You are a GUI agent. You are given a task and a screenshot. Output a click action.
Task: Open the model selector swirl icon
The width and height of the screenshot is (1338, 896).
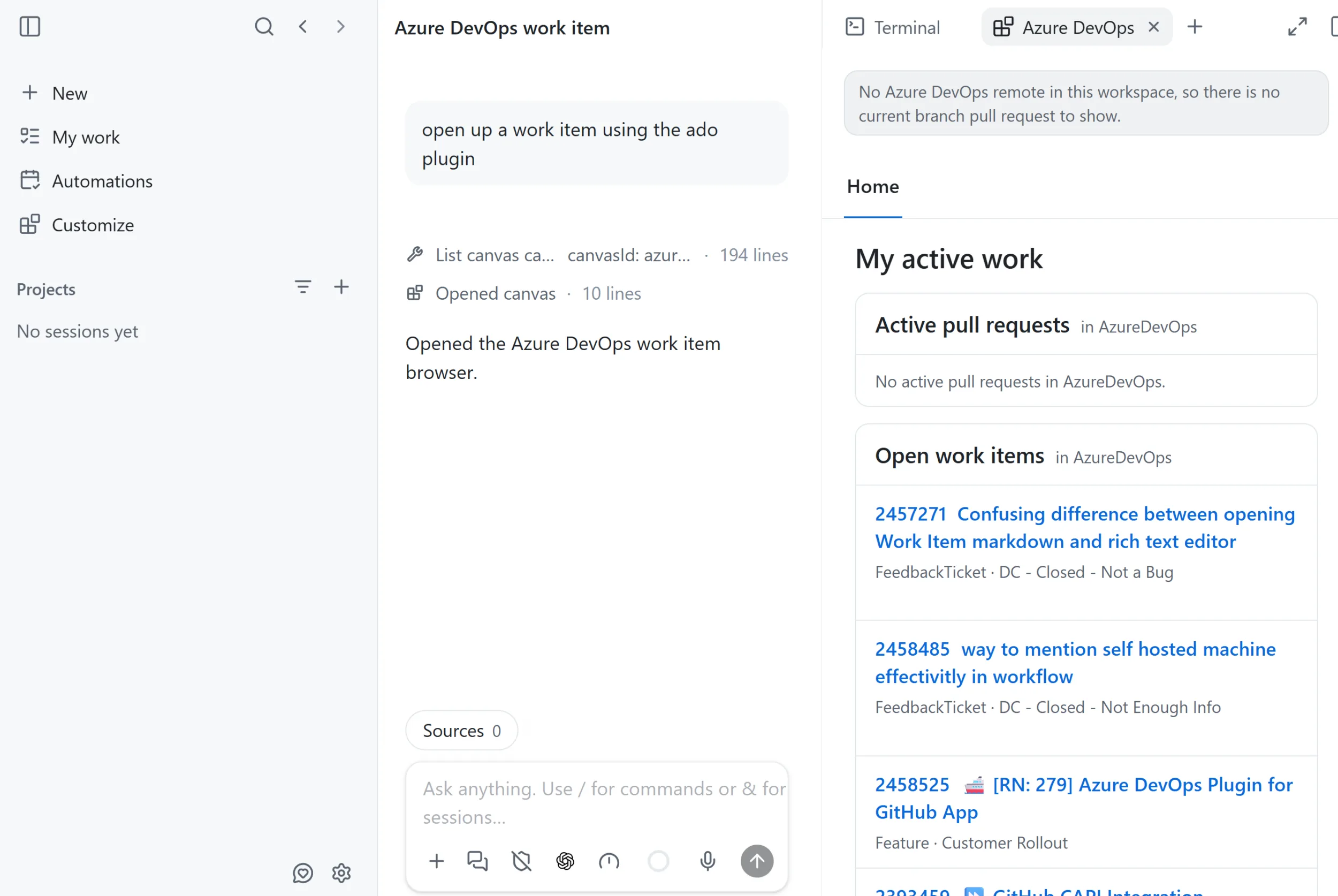click(565, 861)
